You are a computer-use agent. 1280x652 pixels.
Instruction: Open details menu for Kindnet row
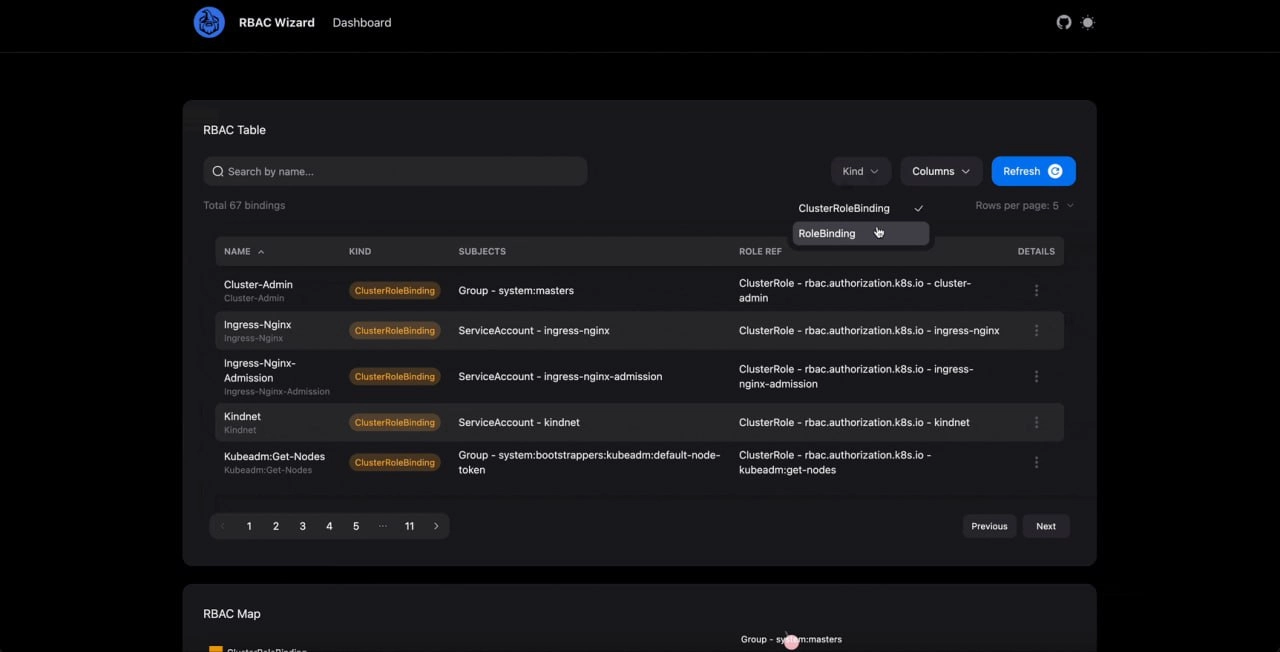point(1036,422)
